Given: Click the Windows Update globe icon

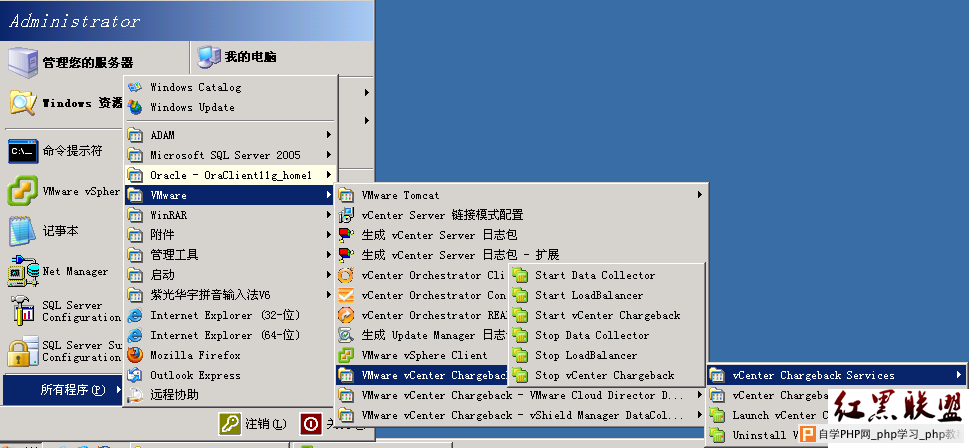Looking at the screenshot, I should [x=135, y=108].
